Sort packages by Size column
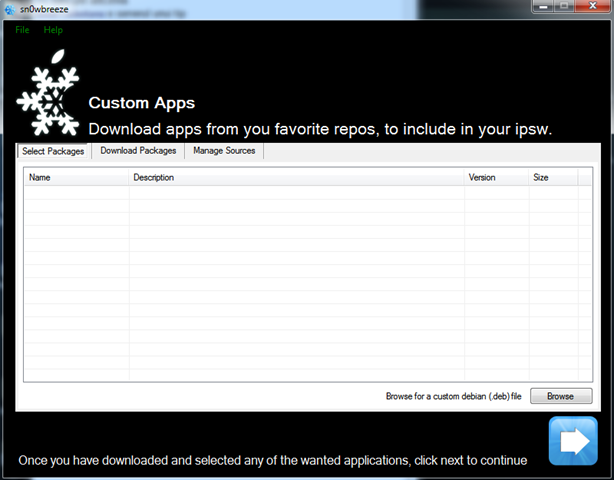The width and height of the screenshot is (614, 480). click(x=553, y=177)
